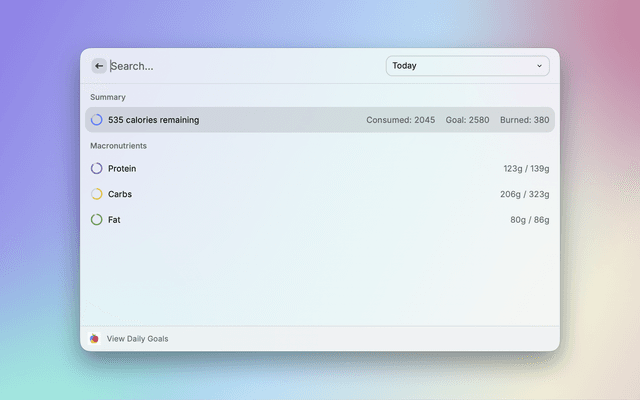The image size is (640, 400).
Task: Click the 80g / 86g fat value
Action: tap(529, 219)
